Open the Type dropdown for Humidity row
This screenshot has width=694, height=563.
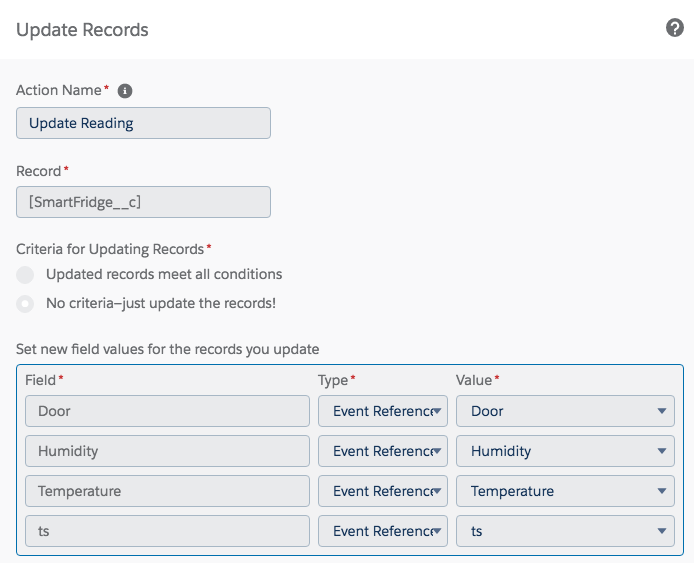pos(383,451)
